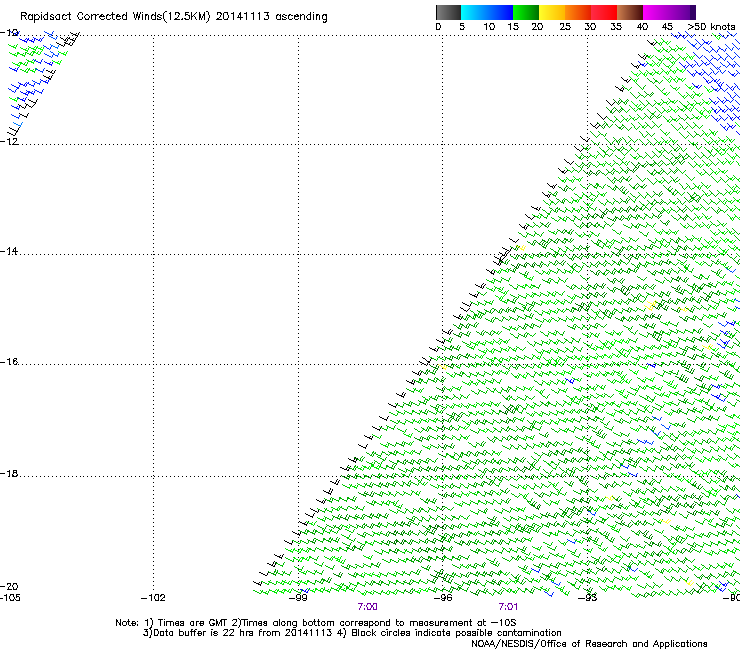Select the yellow 20–25 knots legend segment
The width and height of the screenshot is (740, 650).
pos(552,12)
